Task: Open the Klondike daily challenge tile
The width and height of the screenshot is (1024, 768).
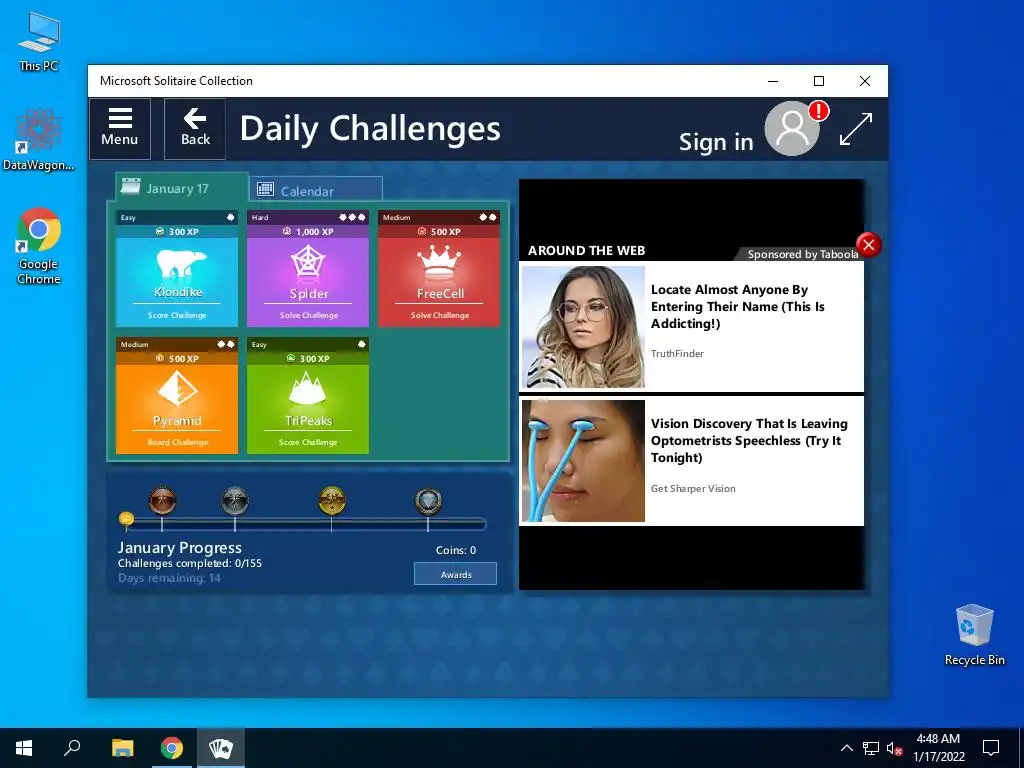Action: pyautogui.click(x=177, y=268)
